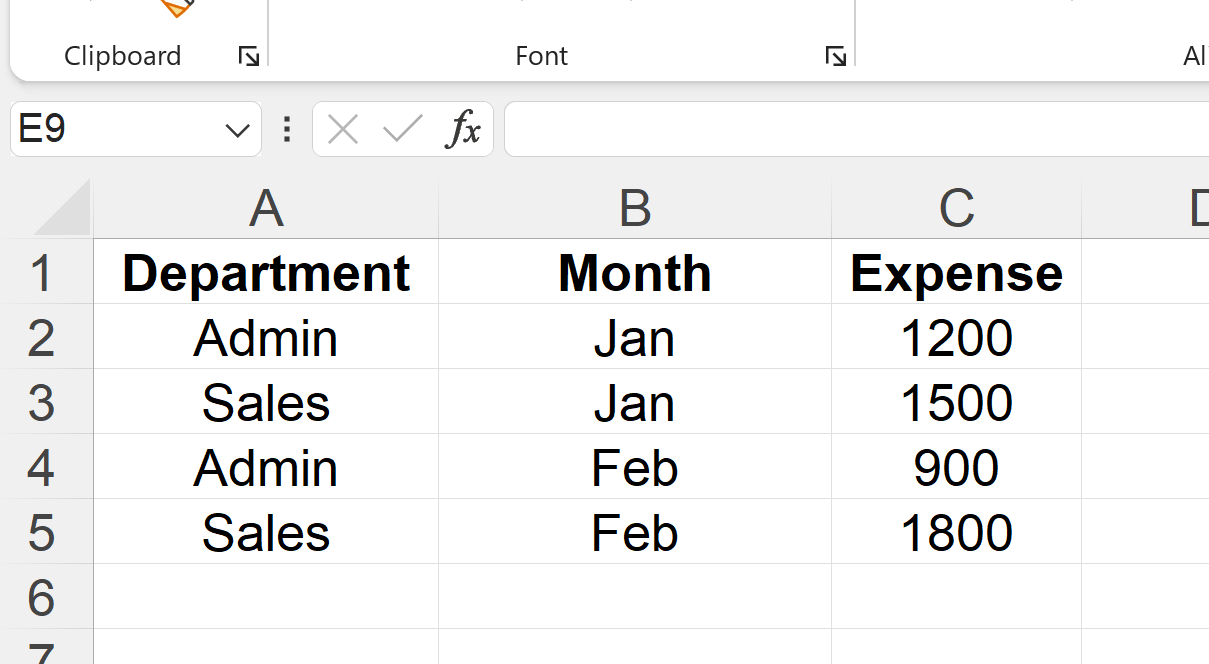Click the Name Box showing E9
Screen dimensions: 1209x664
[136, 129]
